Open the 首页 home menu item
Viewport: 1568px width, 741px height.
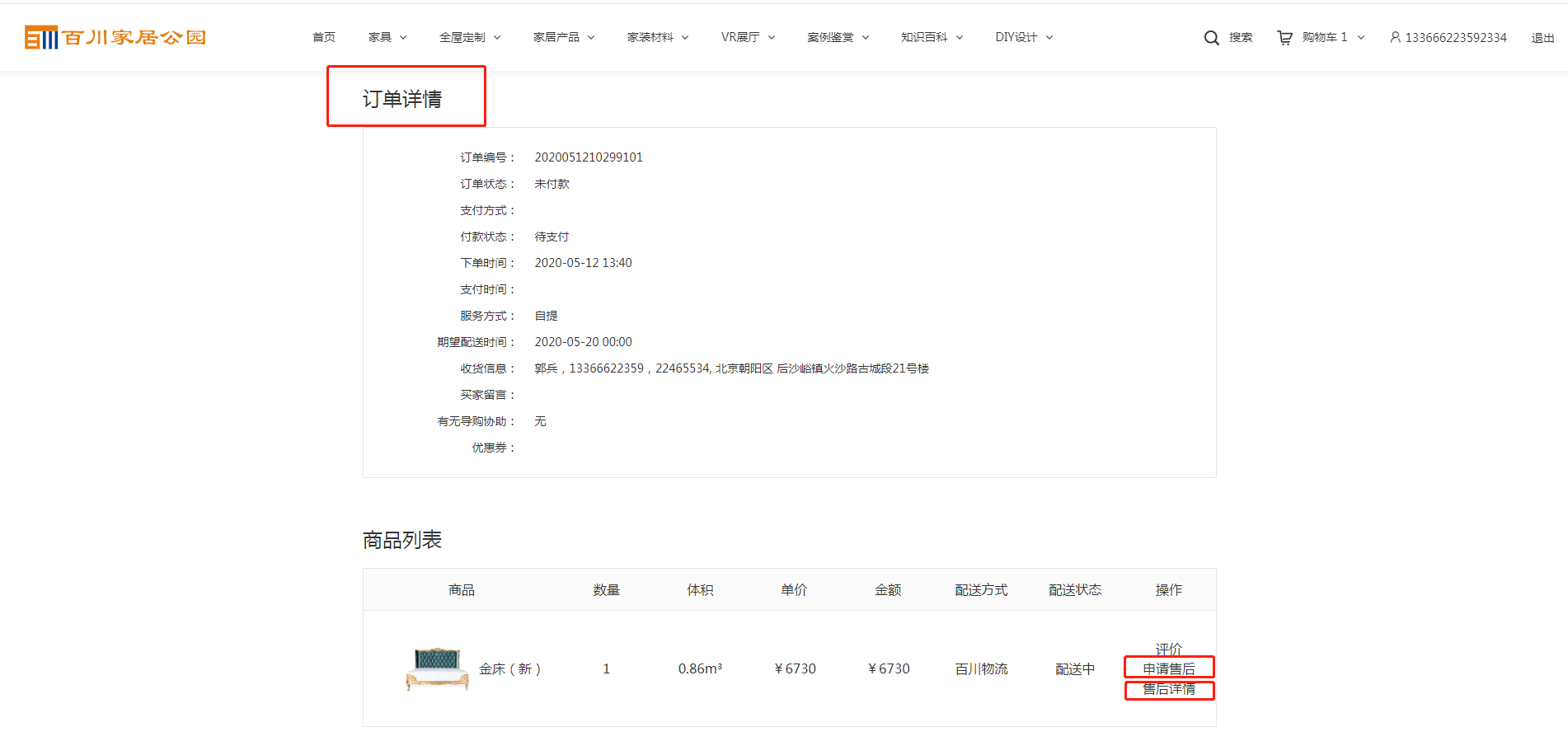324,37
